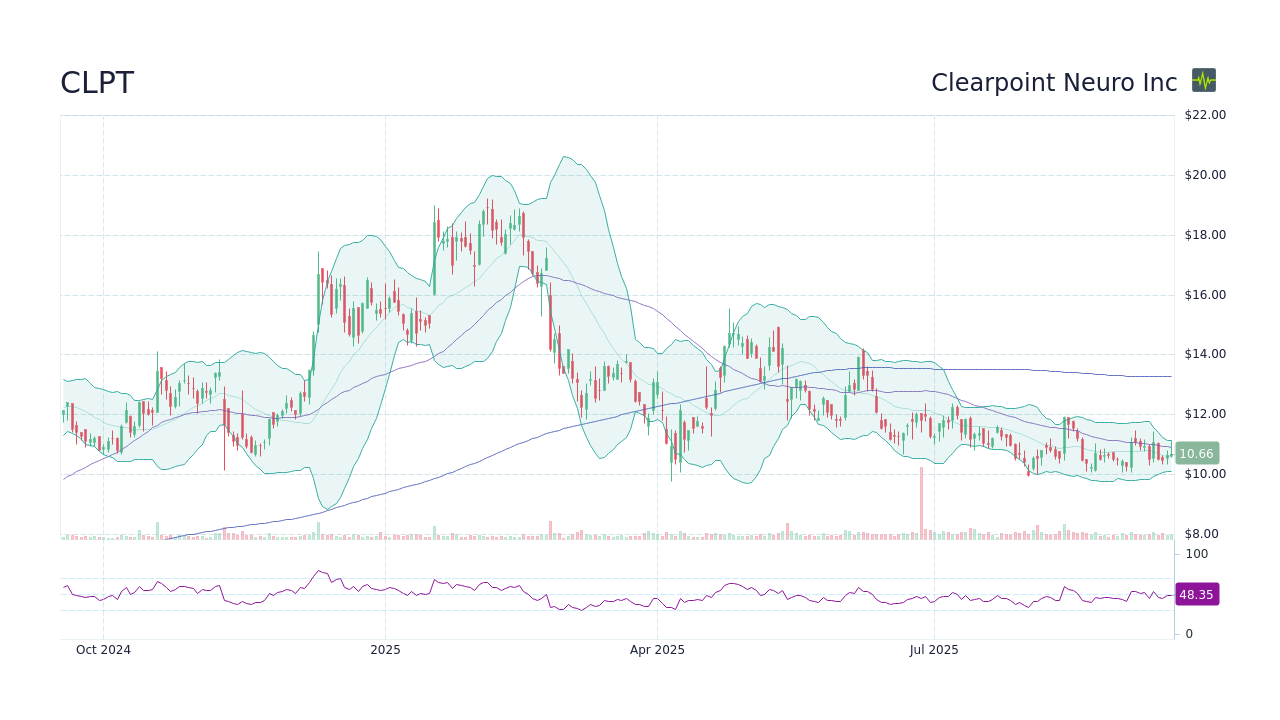Click the RSI value label 48.35

pyautogui.click(x=1196, y=594)
